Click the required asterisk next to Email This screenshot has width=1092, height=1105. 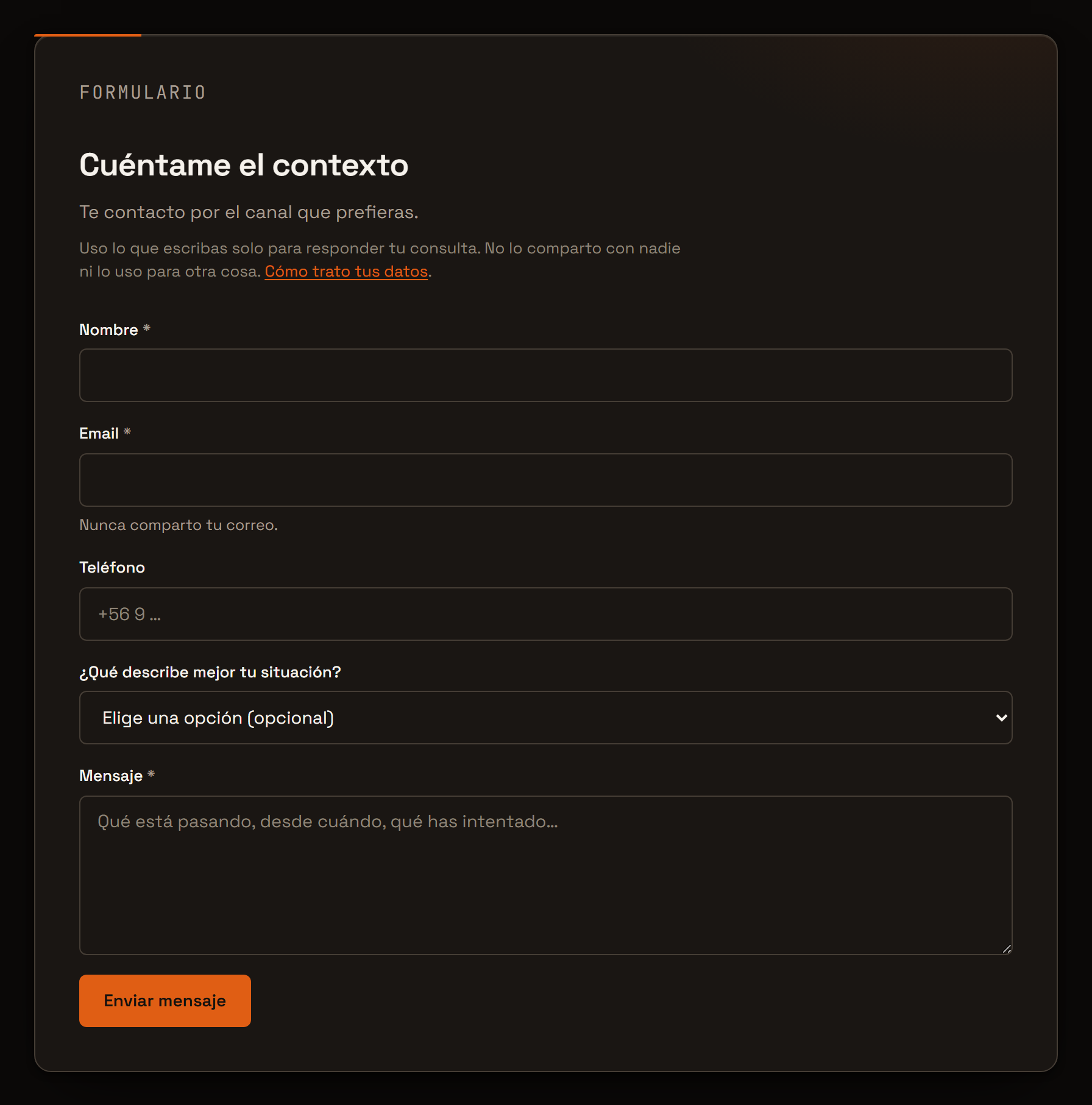coord(127,432)
